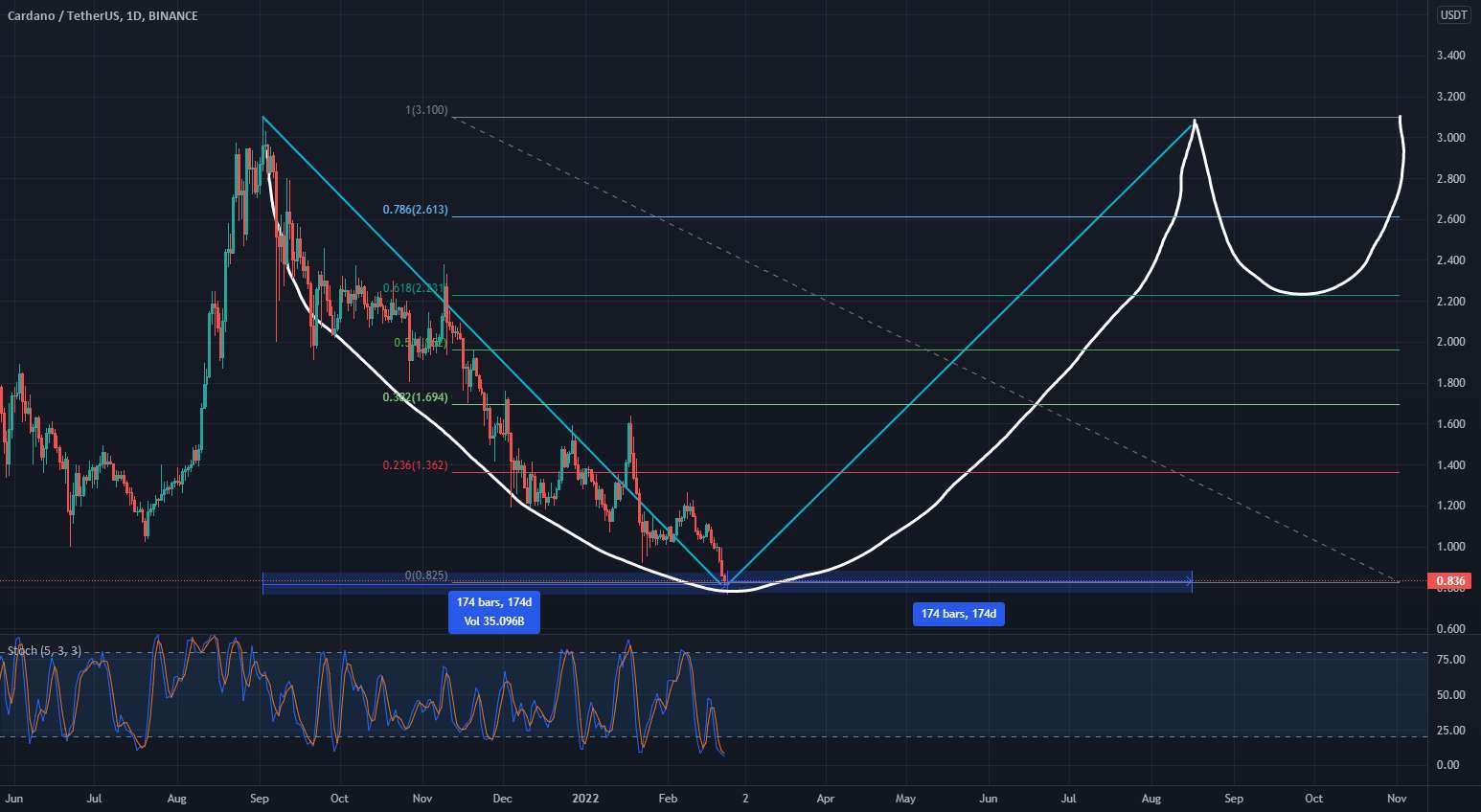The width and height of the screenshot is (1481, 812).
Task: Click the USDT currency button
Action: tap(1453, 15)
